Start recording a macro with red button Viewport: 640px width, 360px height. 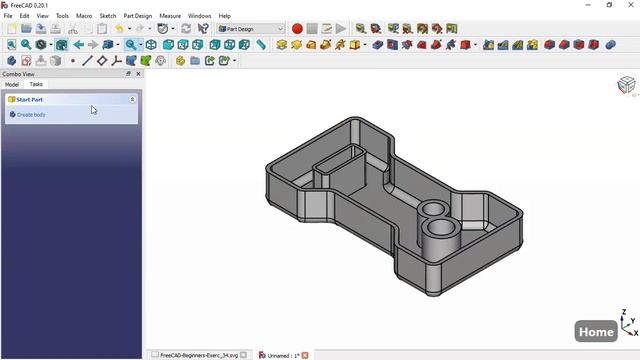coord(297,29)
